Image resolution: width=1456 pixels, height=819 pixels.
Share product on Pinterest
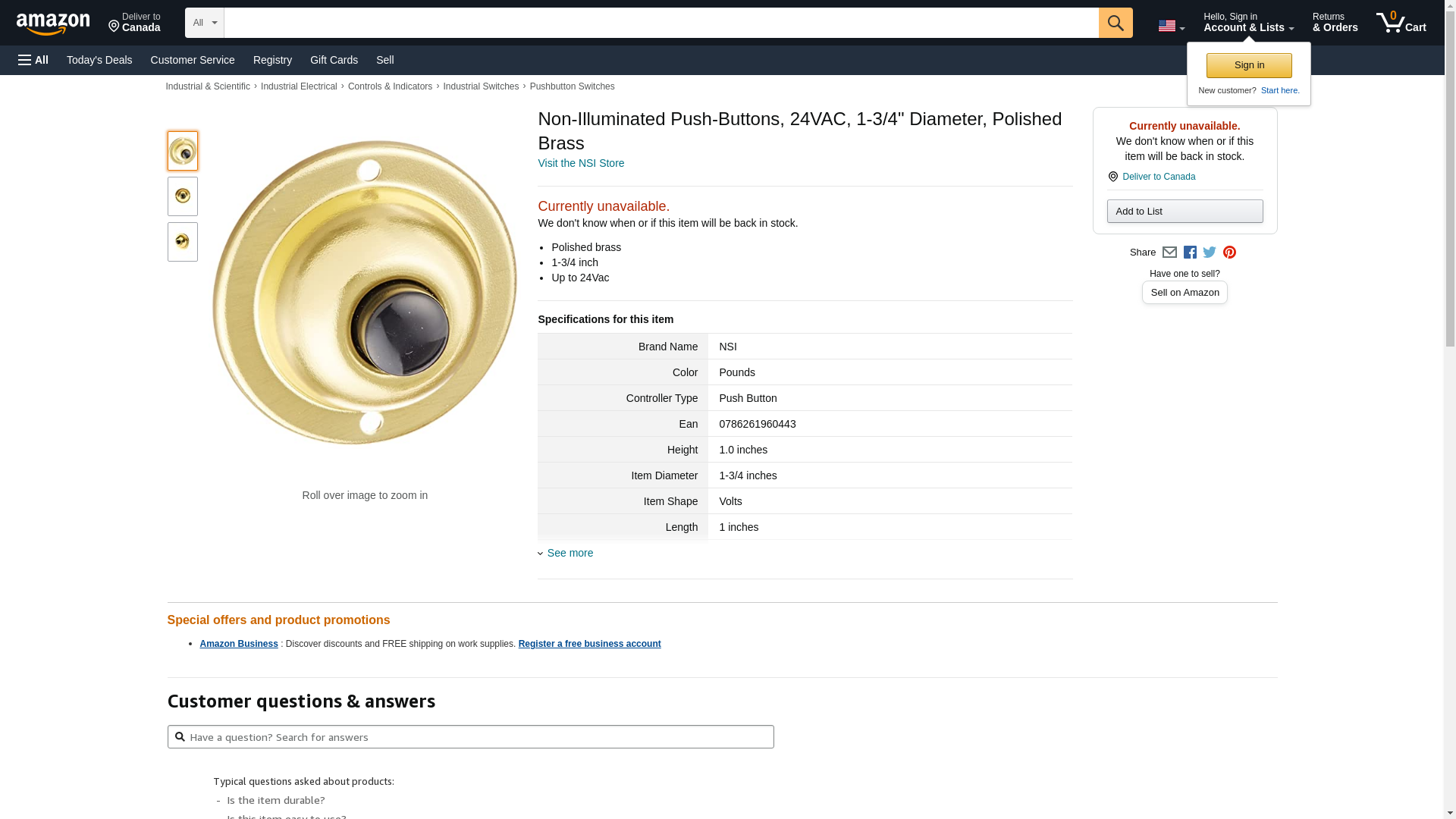tap(1229, 253)
